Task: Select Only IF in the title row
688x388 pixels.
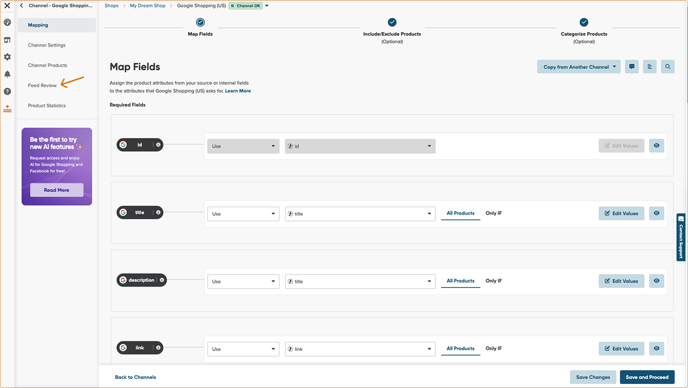Action: click(494, 213)
